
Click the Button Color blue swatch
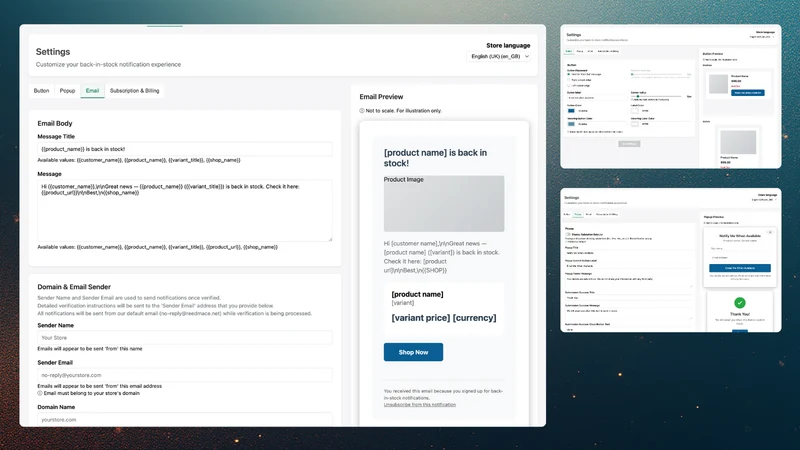(571, 111)
